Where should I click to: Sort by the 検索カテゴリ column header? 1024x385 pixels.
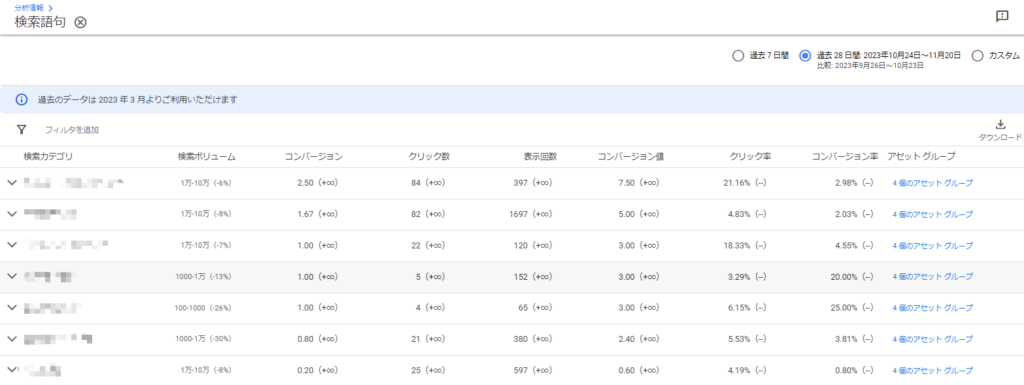(x=48, y=157)
